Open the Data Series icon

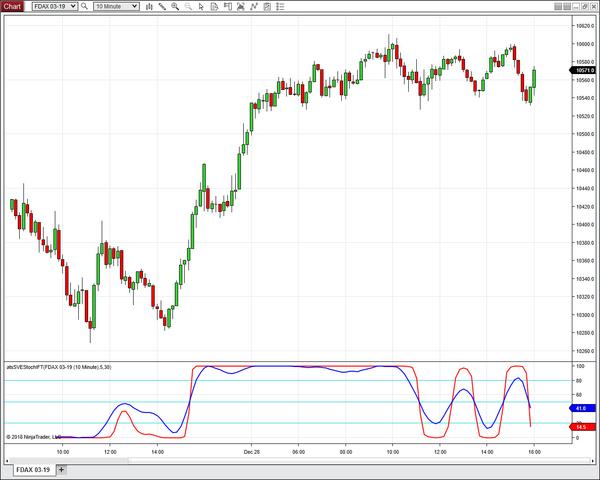coord(241,7)
